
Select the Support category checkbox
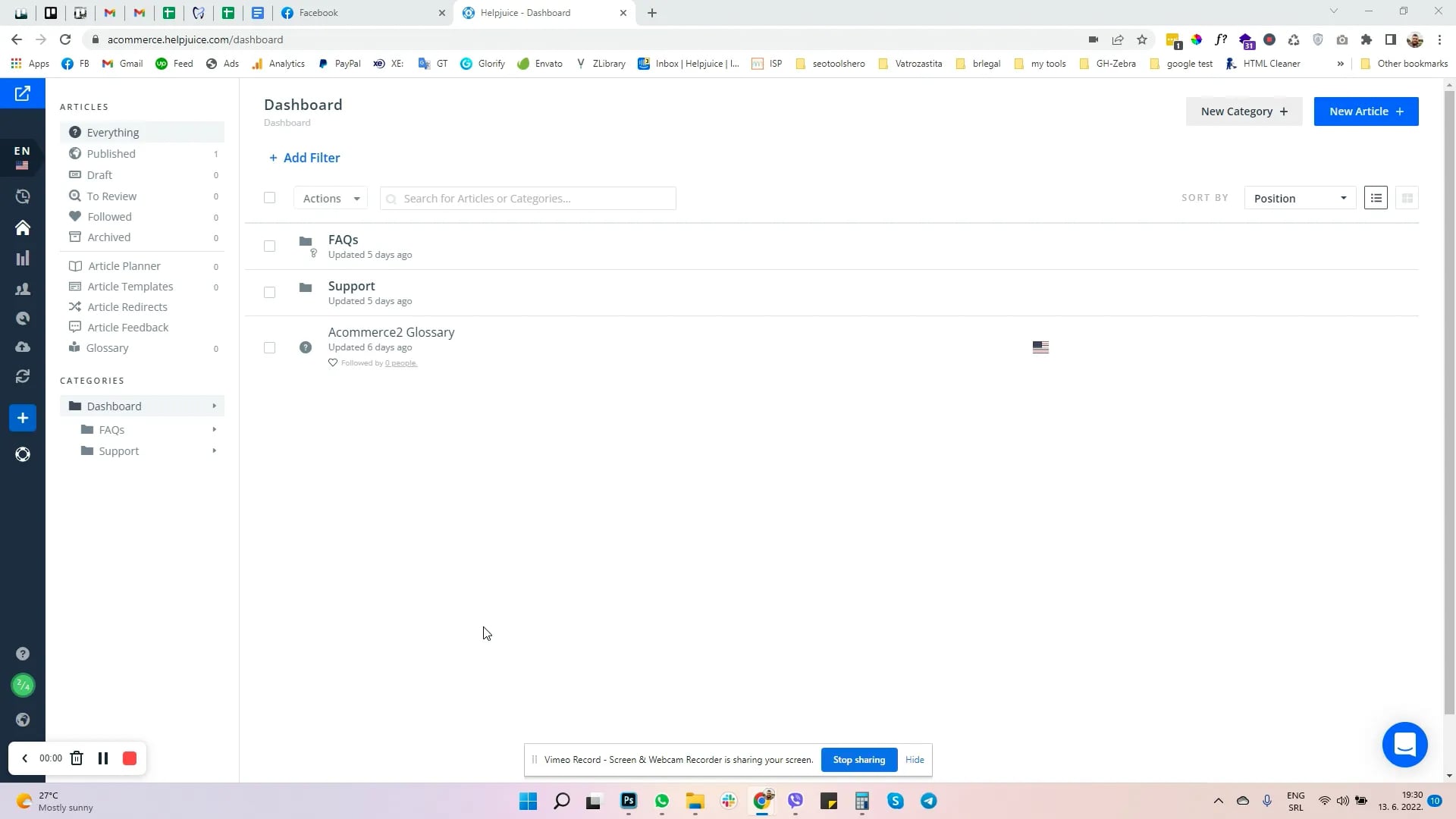[269, 292]
